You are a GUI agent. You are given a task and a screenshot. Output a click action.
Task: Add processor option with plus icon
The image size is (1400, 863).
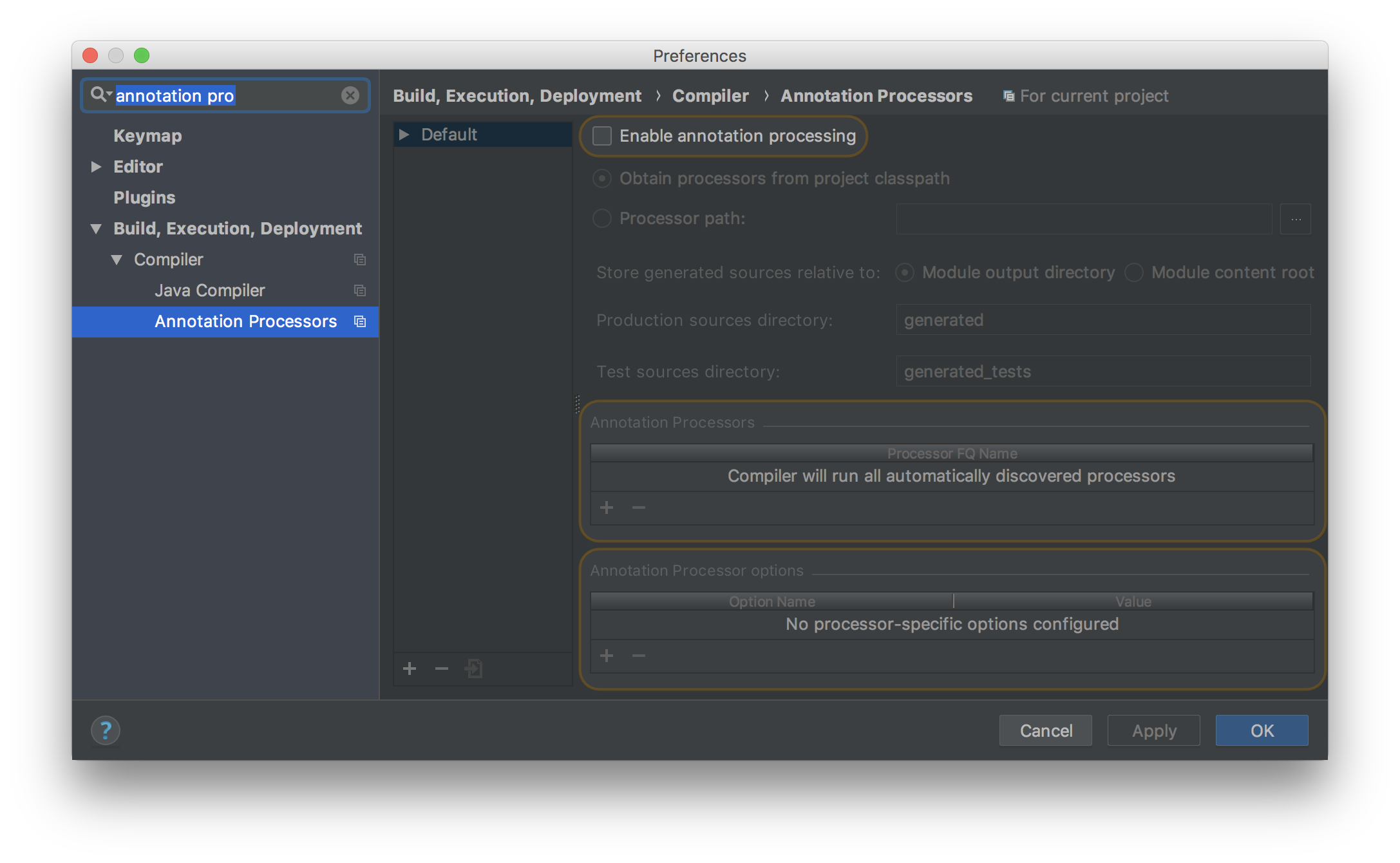[606, 656]
